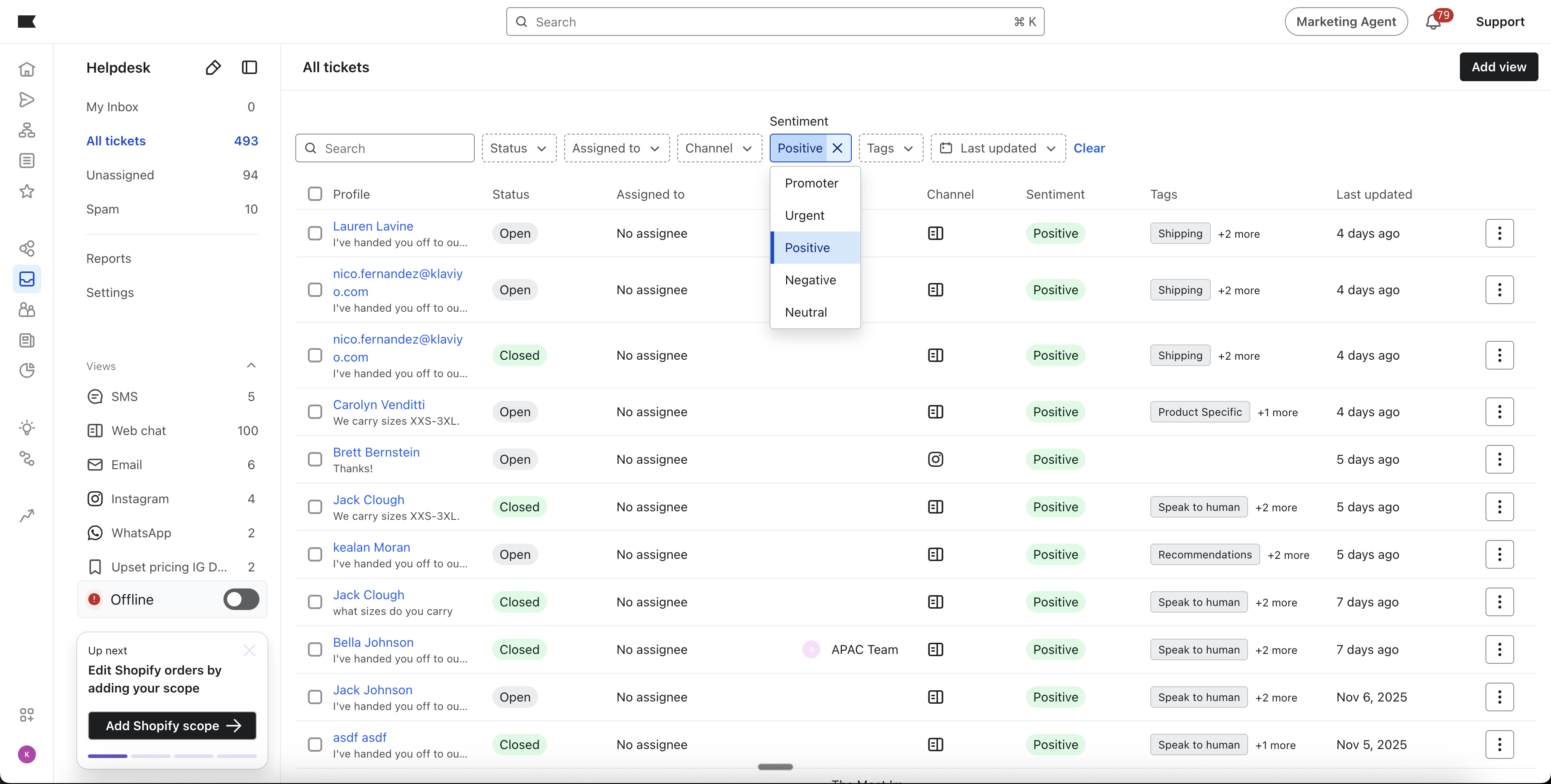
Task: Open the notifications bell showing 79 alerts
Action: click(x=1433, y=21)
